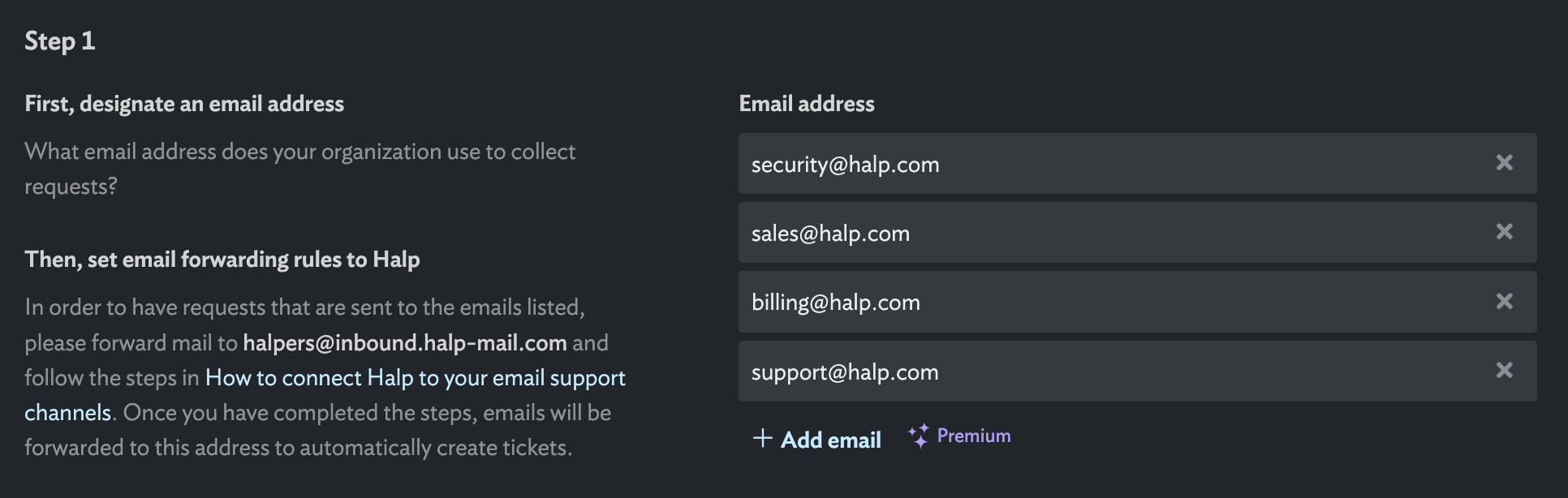Viewport: 1568px width, 498px height.
Task: Edit the billing@halp.com email field
Action: pos(1137,302)
